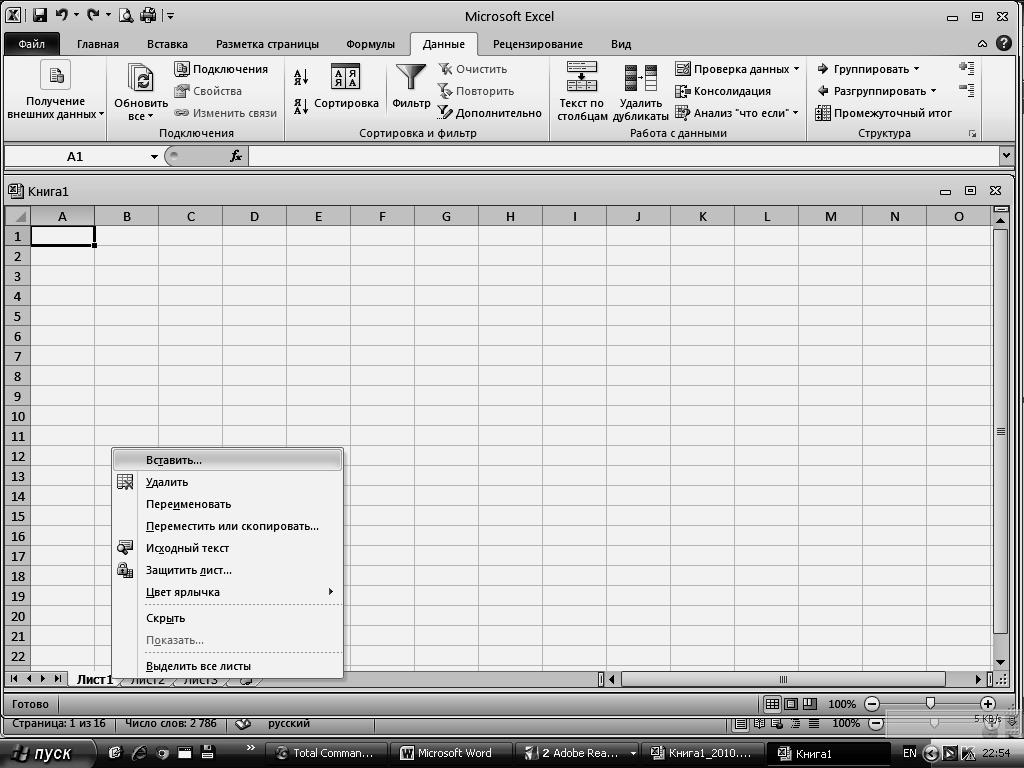Sort descending Z to A icon
Viewport: 1024px width, 768px height.
pos(301,106)
